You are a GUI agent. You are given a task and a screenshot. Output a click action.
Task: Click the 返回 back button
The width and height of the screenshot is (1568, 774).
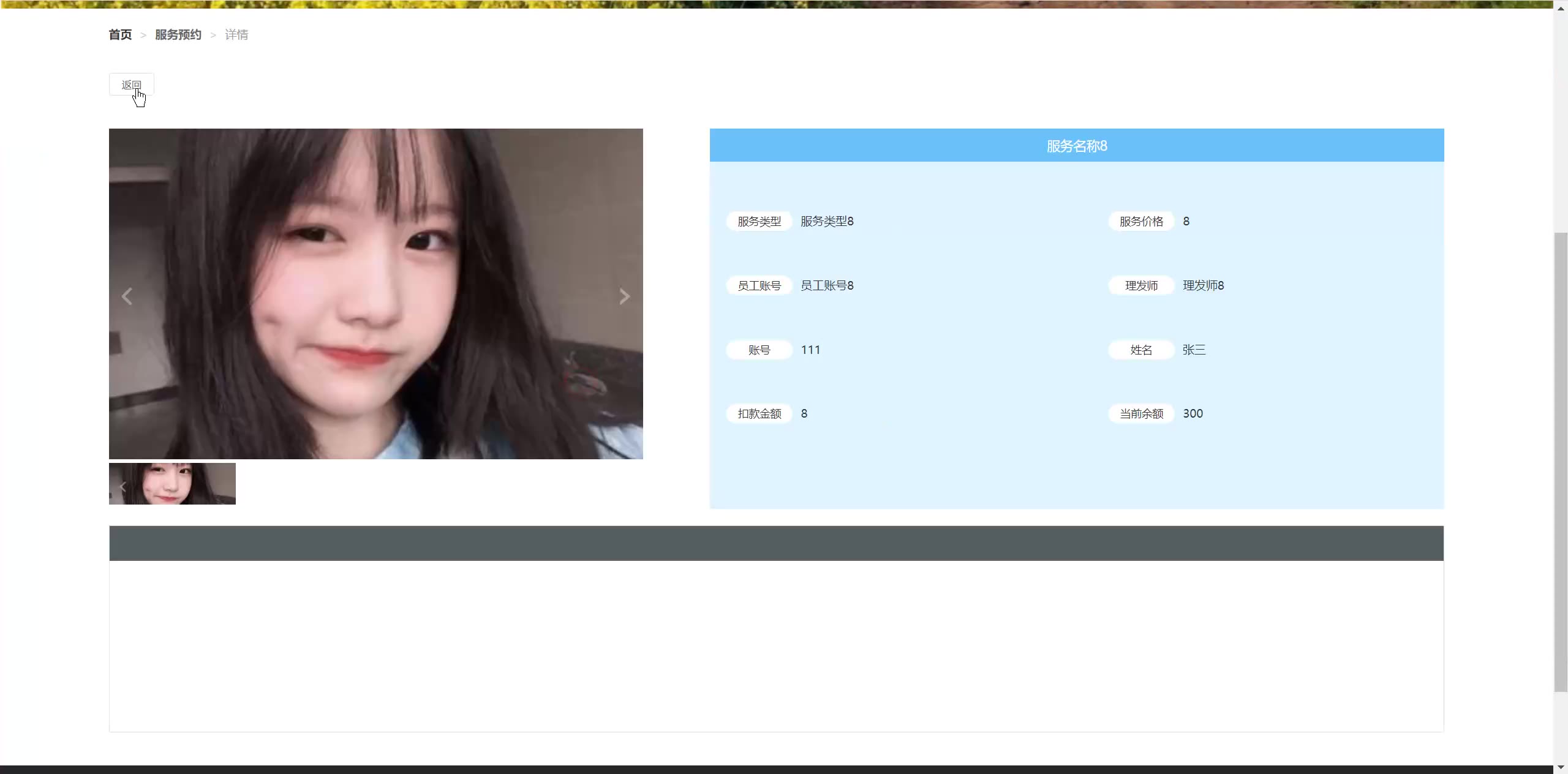pyautogui.click(x=131, y=85)
